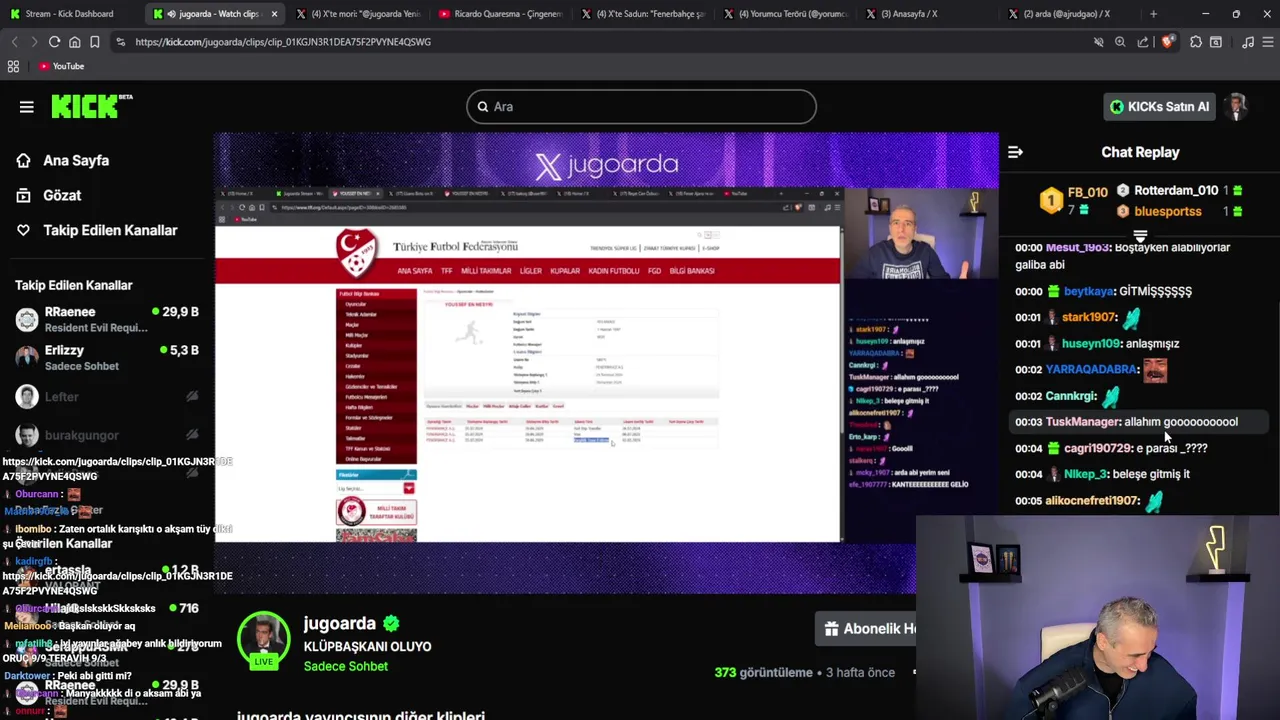The image size is (1280, 720).
Task: Open the browser main menu
Action: pos(1267,42)
